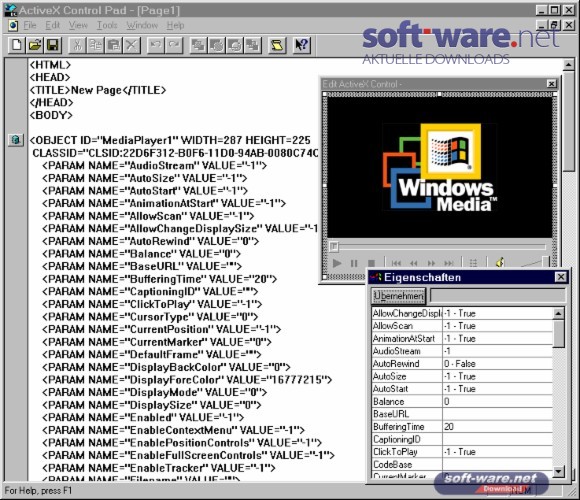The image size is (580, 500).
Task: Open the Edit menu
Action: click(x=53, y=26)
